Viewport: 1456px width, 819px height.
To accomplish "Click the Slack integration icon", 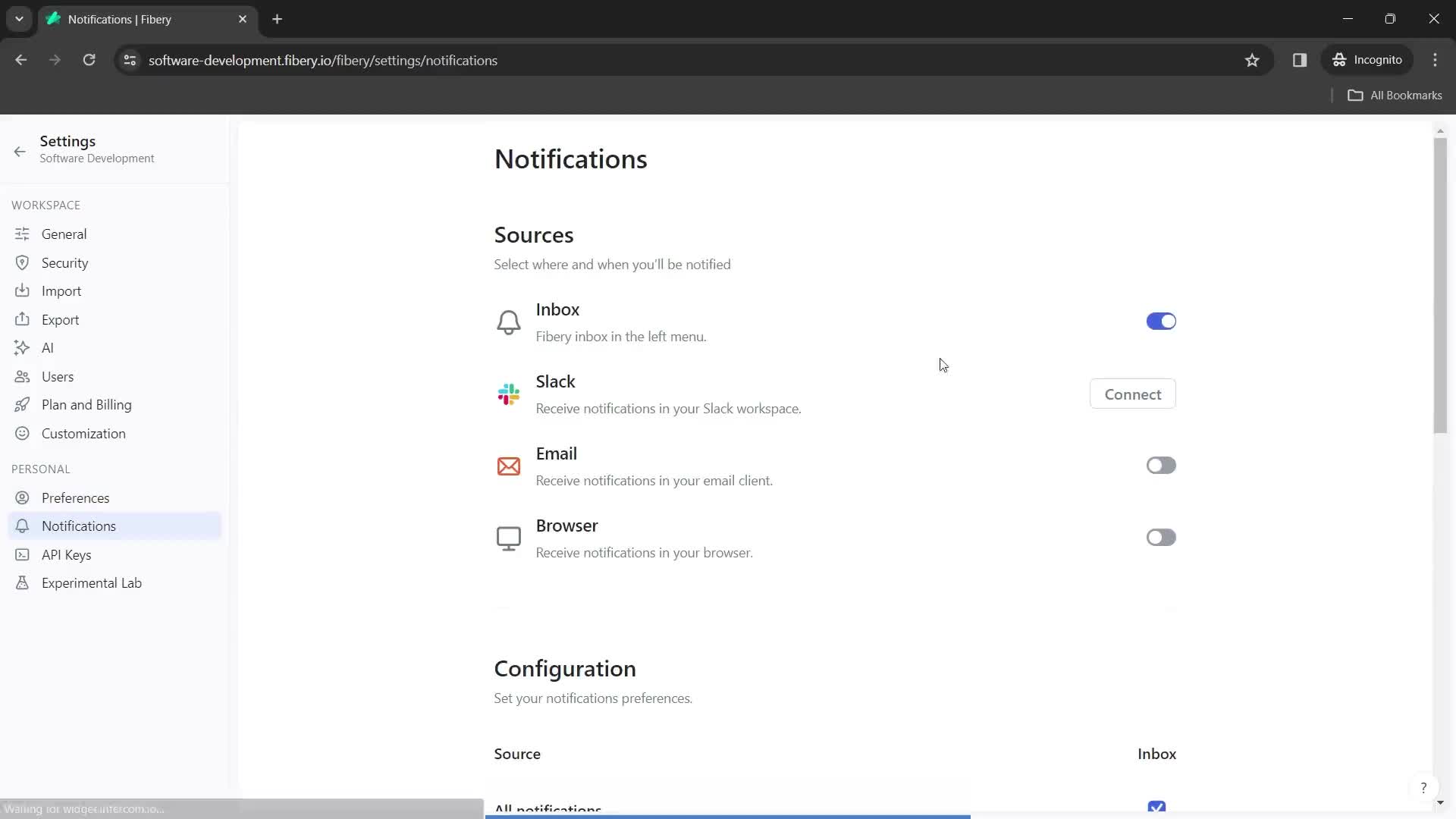I will [x=509, y=394].
